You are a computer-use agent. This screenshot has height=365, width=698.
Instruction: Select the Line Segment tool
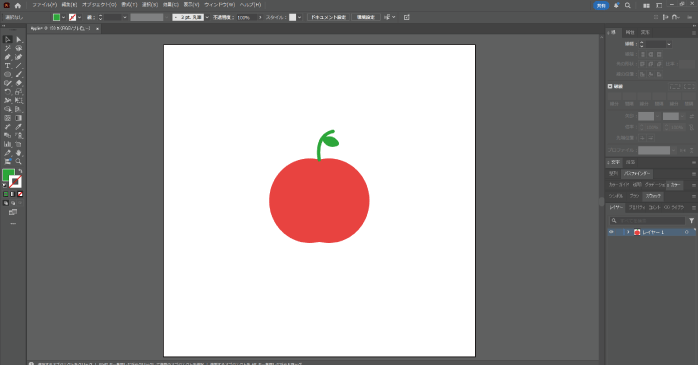point(19,65)
